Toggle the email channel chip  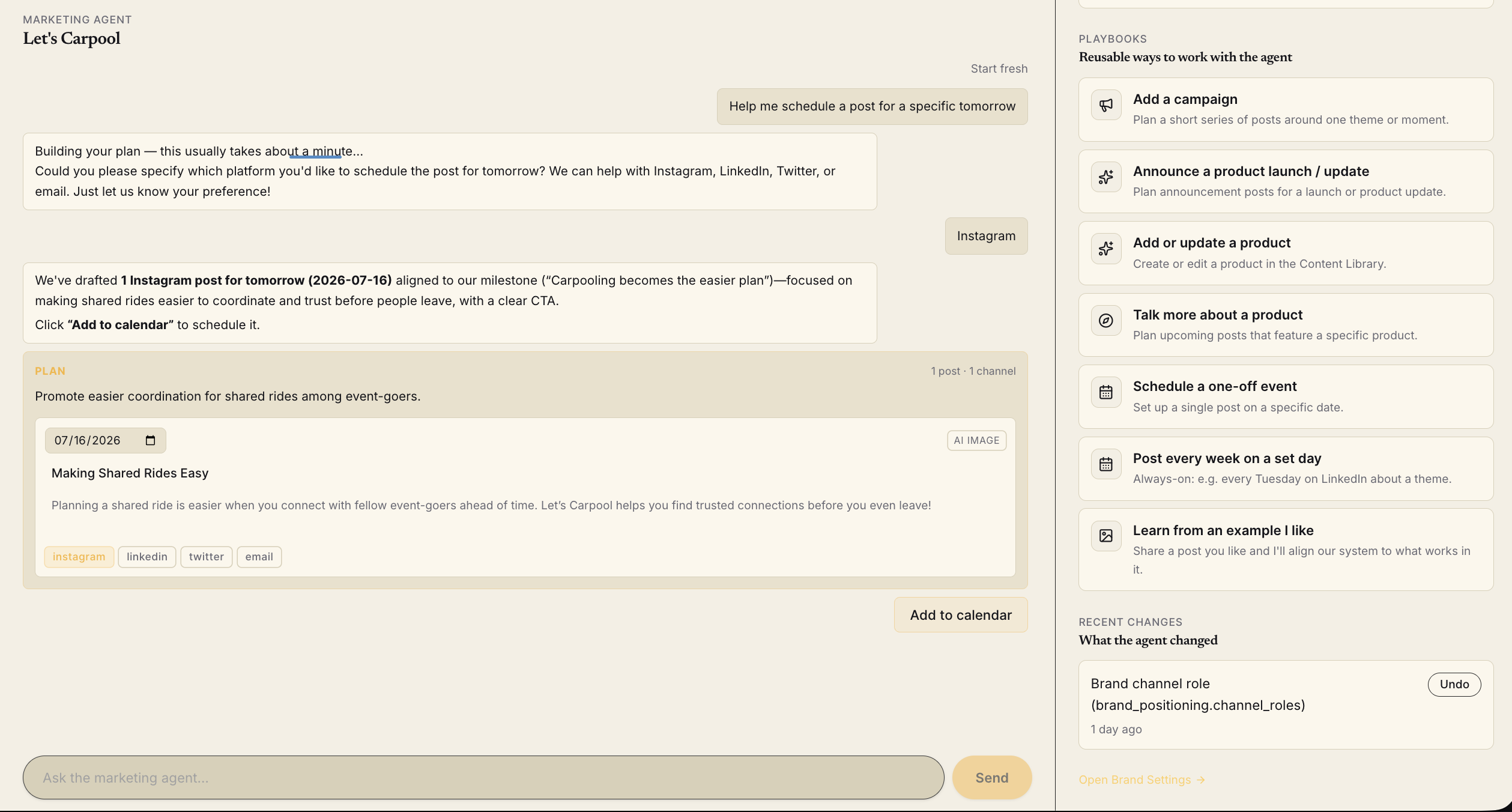click(x=259, y=557)
